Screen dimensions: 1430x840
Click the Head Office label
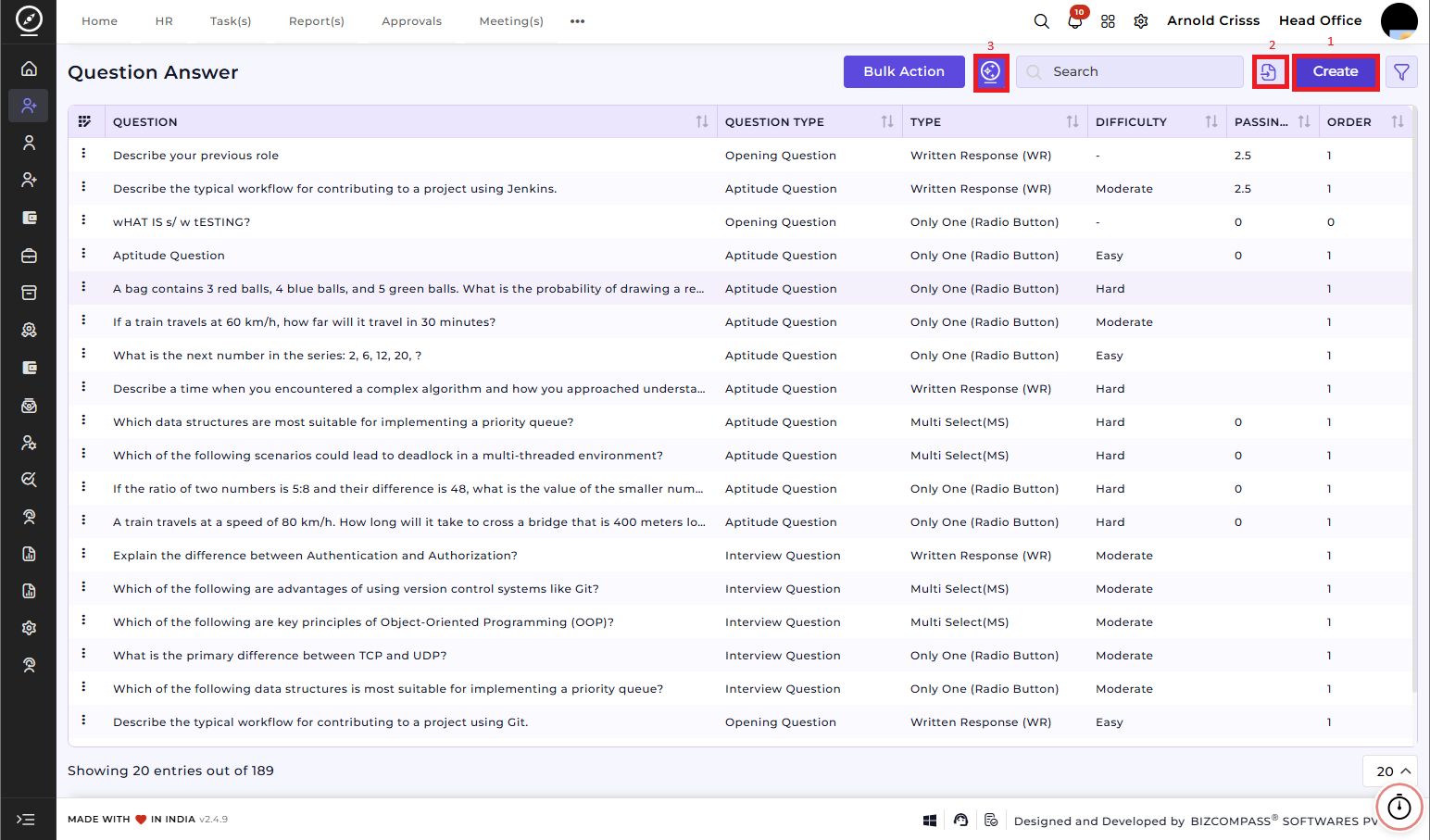tap(1321, 20)
